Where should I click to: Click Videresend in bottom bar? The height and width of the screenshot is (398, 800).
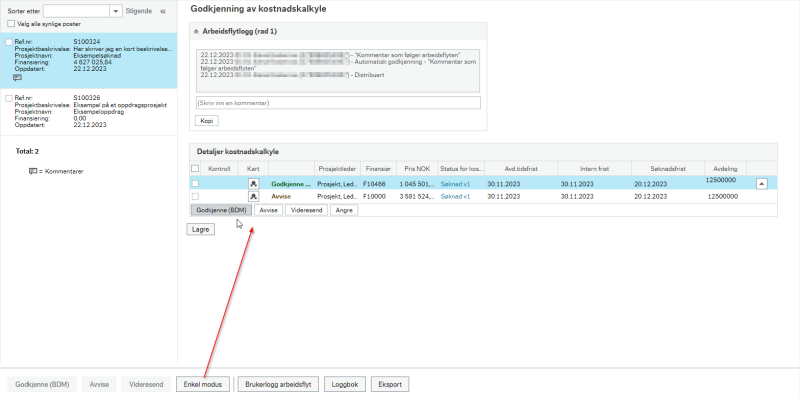[x=146, y=384]
